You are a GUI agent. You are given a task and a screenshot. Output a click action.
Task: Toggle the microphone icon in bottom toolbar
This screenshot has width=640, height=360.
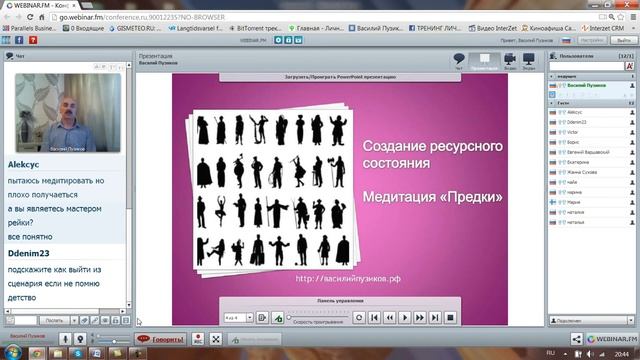65,339
